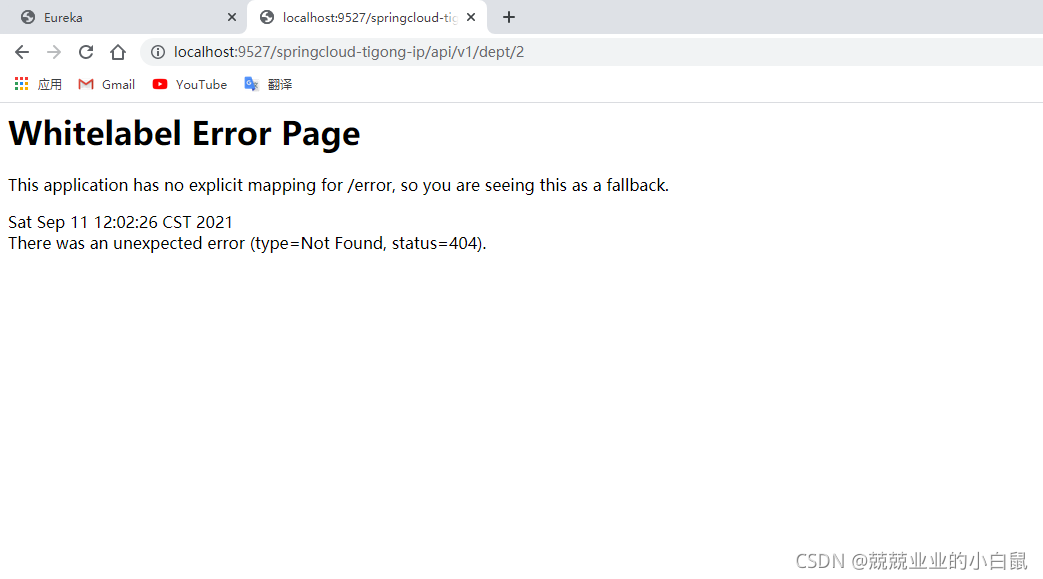The height and width of the screenshot is (579, 1043).
Task: Click the localhost tab globe favicon
Action: pos(267,17)
